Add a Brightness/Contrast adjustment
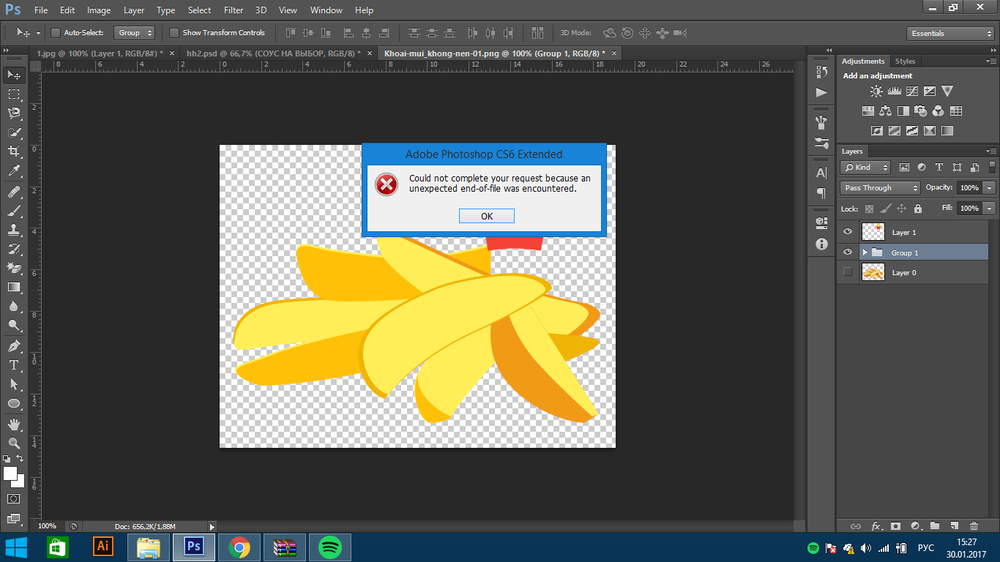 point(877,92)
